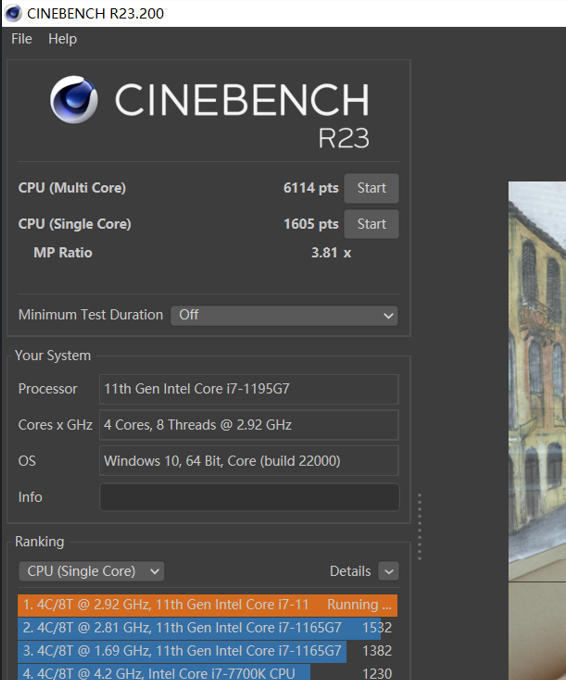Click the OS field Windows 10, 64 Bit
Screen dimensions: 566x680
(249, 461)
